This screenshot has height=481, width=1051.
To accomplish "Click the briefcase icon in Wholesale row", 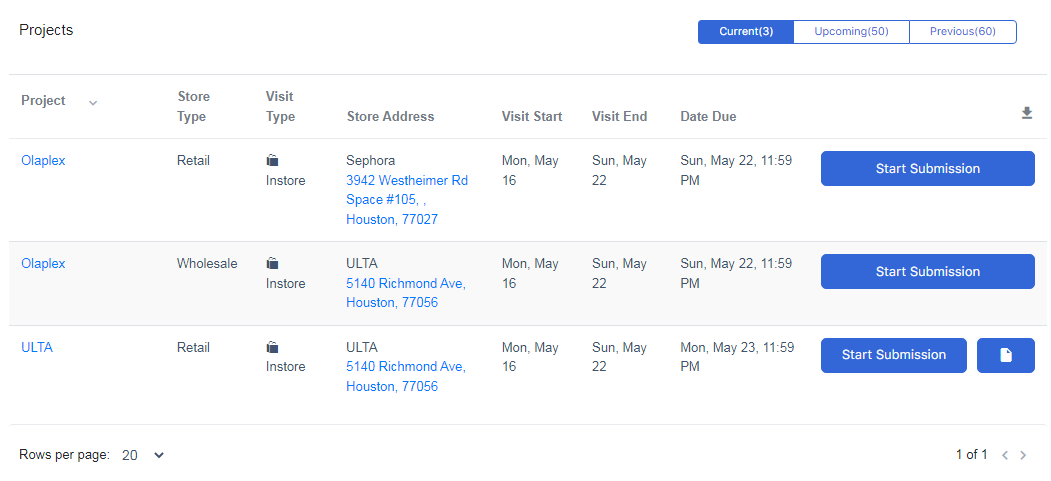I will tap(273, 264).
